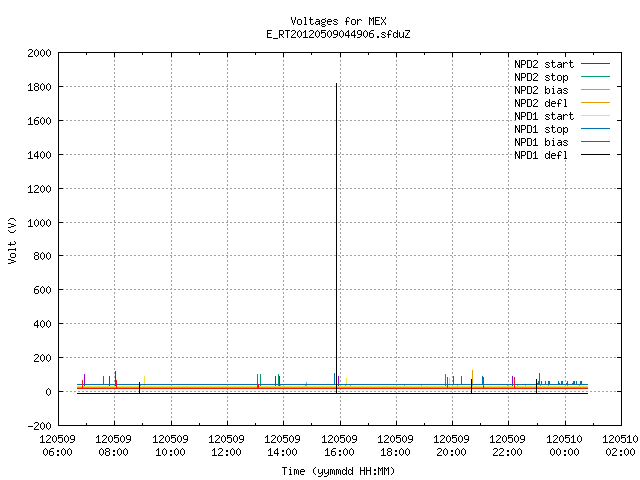This screenshot has width=640, height=480.
Task: Click the '120509 14:00' time axis label
Action: click(x=282, y=446)
